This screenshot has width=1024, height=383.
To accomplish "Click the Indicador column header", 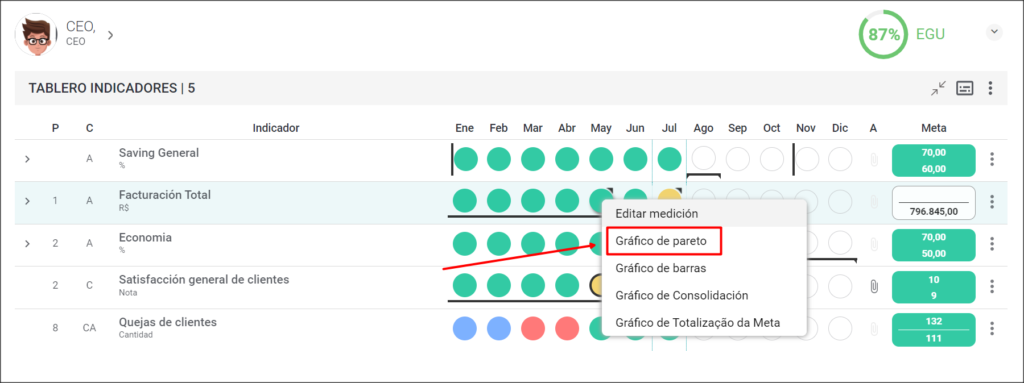I will [276, 128].
